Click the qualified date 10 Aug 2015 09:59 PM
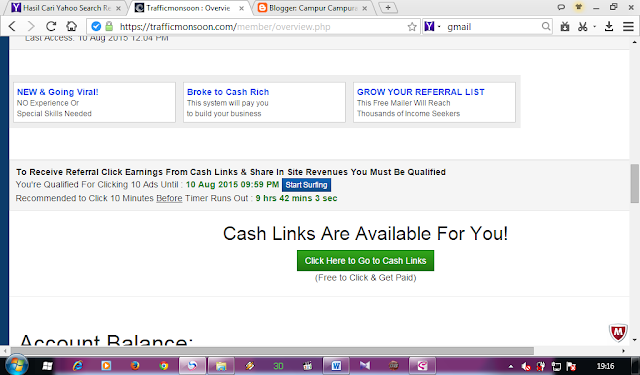This screenshot has width=640, height=375. [232, 184]
